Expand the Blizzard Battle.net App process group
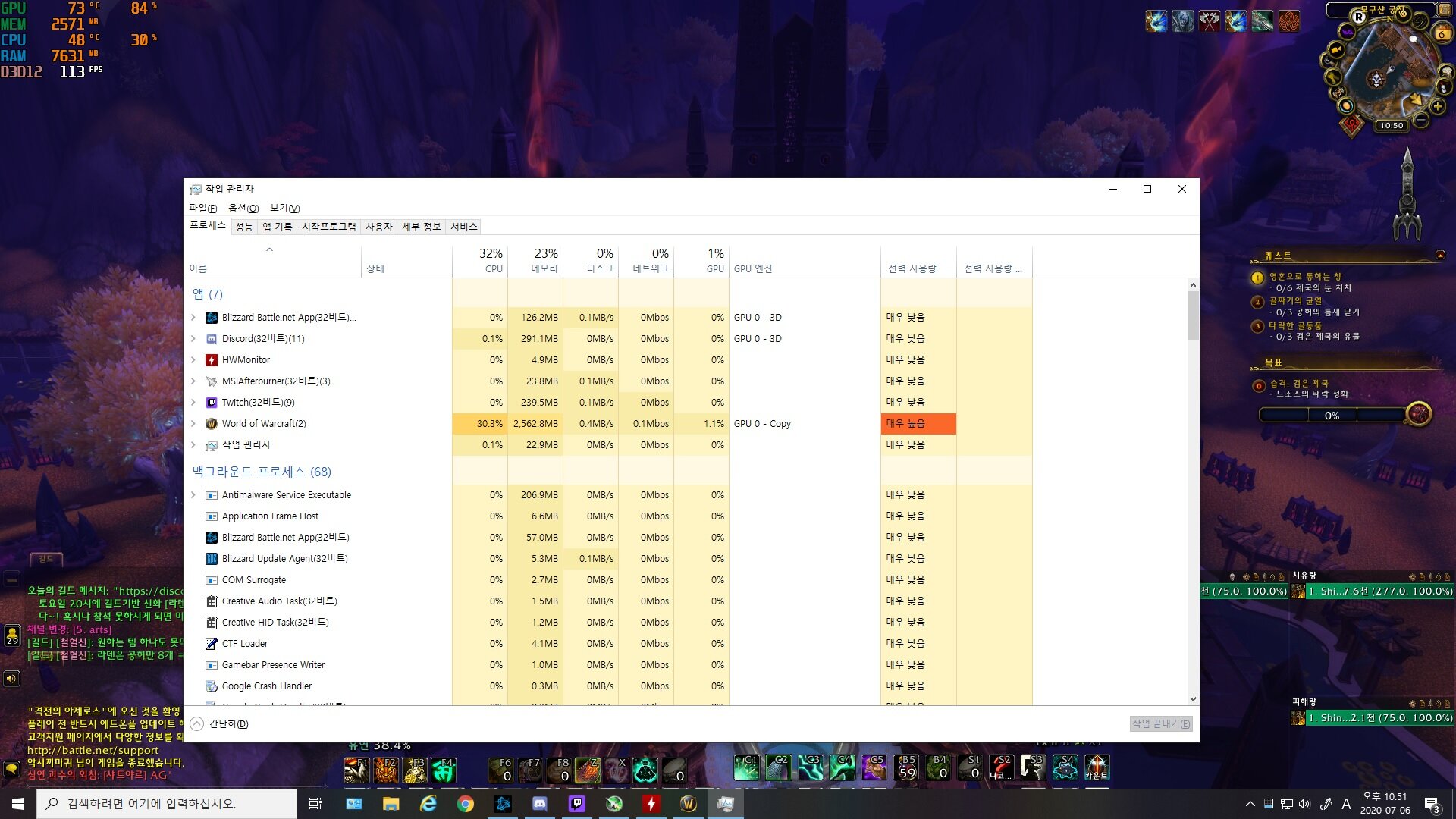This screenshot has height=819, width=1456. [193, 318]
